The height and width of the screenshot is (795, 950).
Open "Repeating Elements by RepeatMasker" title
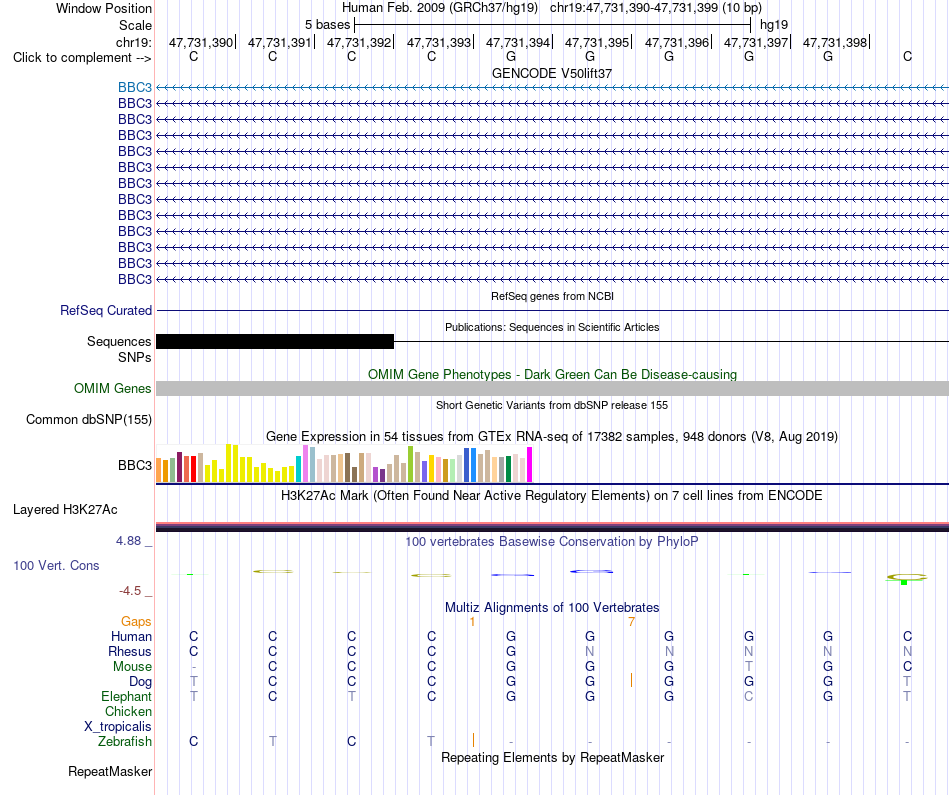[x=552, y=758]
